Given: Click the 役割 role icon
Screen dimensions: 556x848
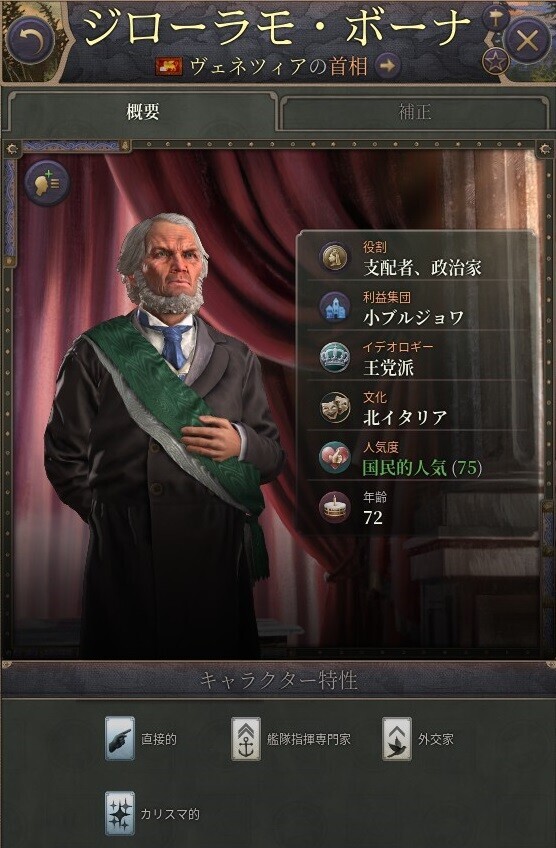Looking at the screenshot, I should [x=335, y=257].
